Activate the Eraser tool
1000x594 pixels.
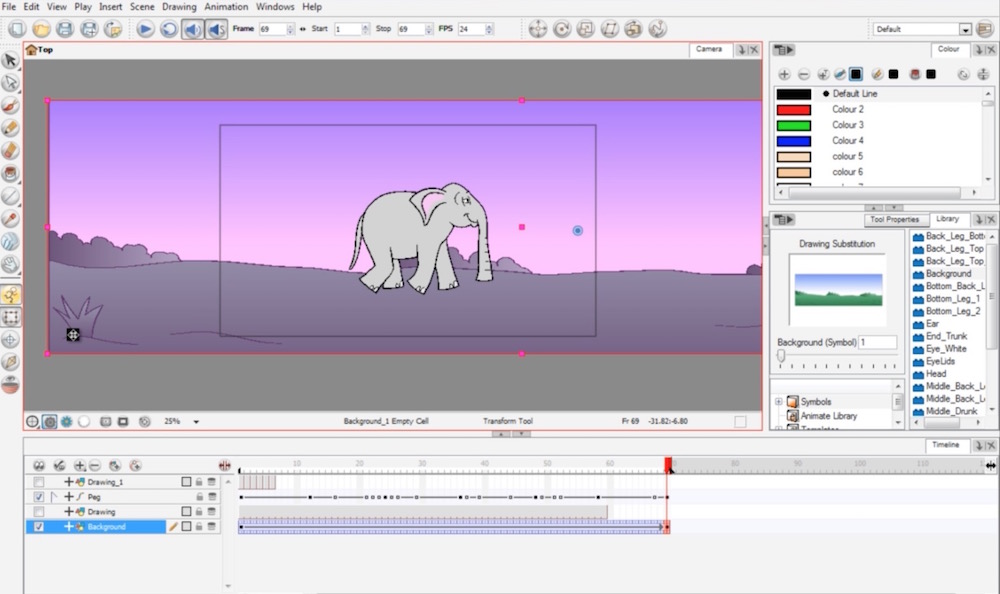11,150
